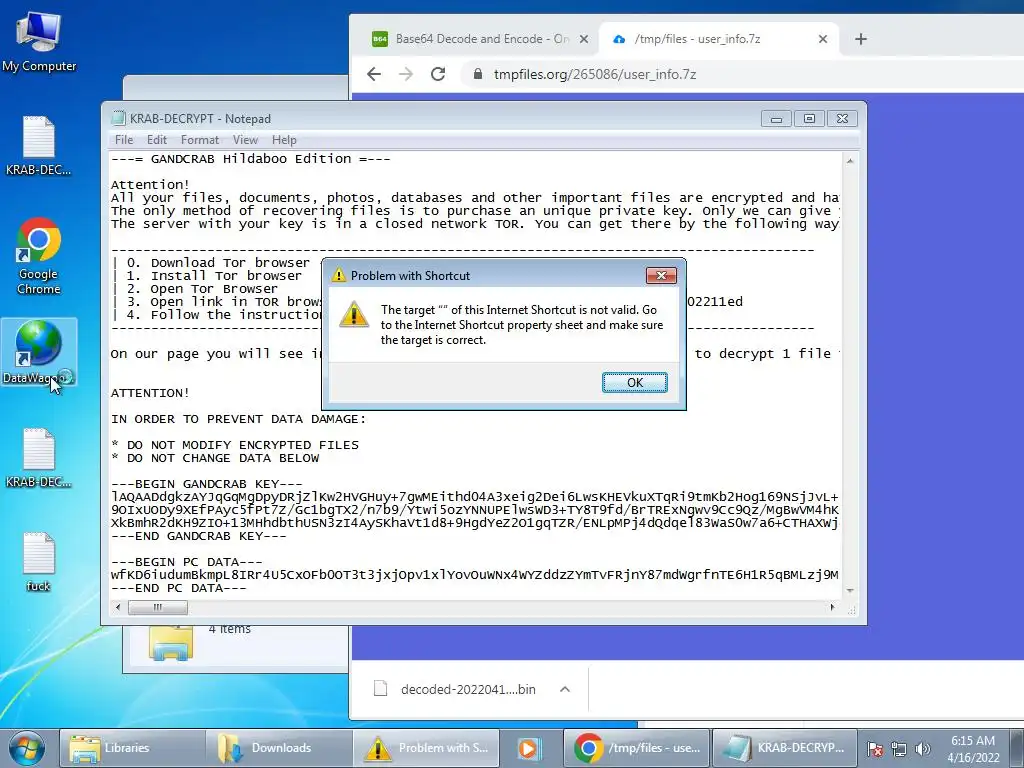Open the volume speaker tray icon
This screenshot has height=768, width=1024.
(x=922, y=749)
